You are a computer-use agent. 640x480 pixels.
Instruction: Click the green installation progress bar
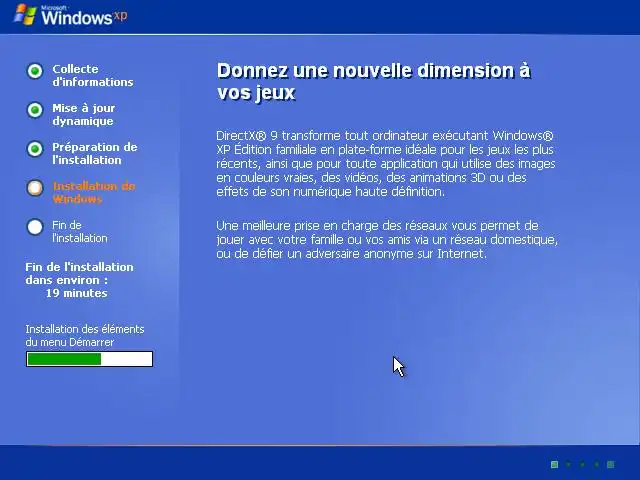tap(89, 359)
